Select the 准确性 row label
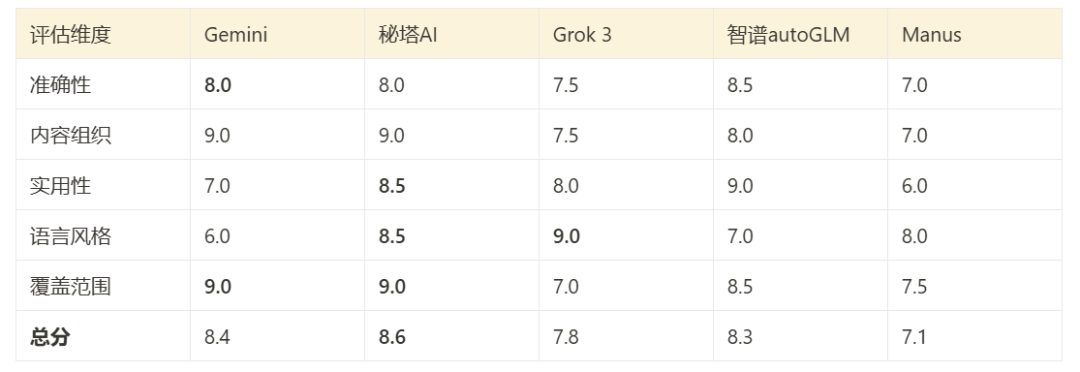1080x372 pixels. [x=61, y=85]
